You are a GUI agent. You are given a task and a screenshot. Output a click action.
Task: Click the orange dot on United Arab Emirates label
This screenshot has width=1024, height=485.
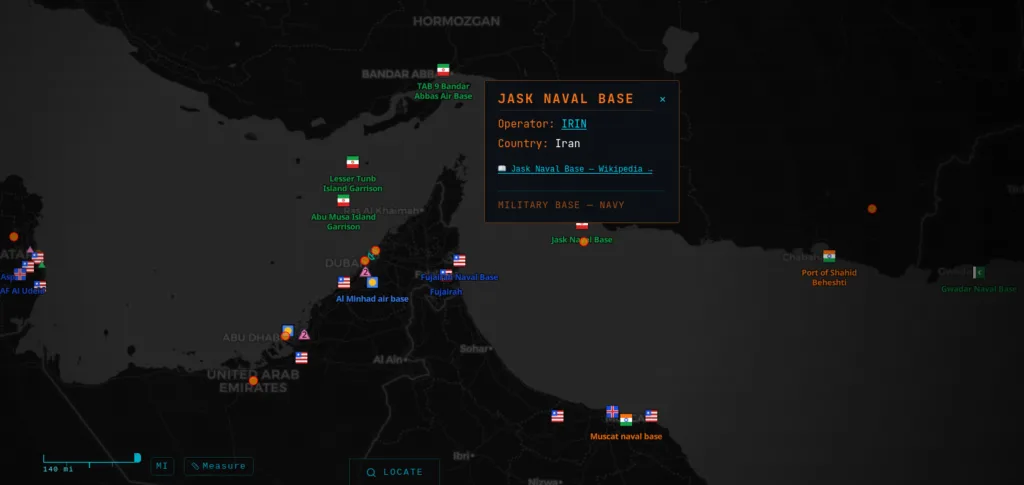coord(253,381)
